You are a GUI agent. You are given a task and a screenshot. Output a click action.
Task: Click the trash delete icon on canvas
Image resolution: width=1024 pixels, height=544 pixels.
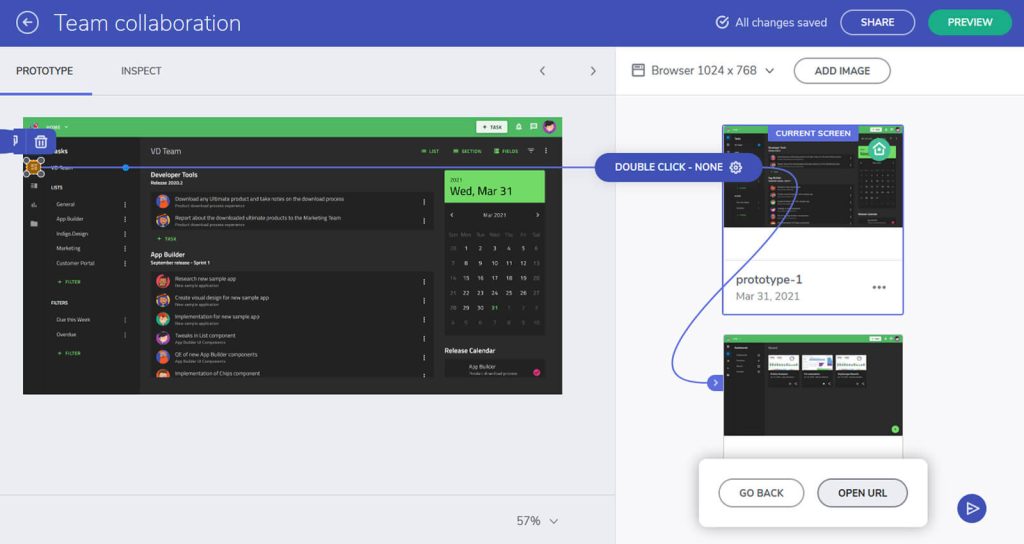(x=40, y=142)
